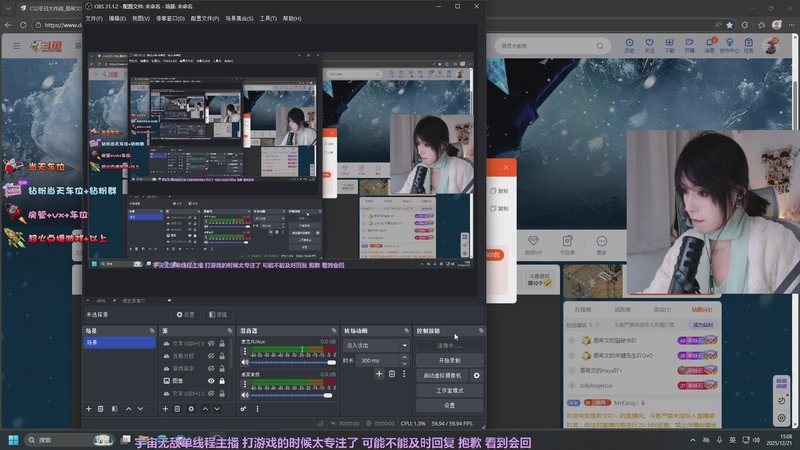Open the 文件(F) menu in OBS
800x450 pixels.
94,18
